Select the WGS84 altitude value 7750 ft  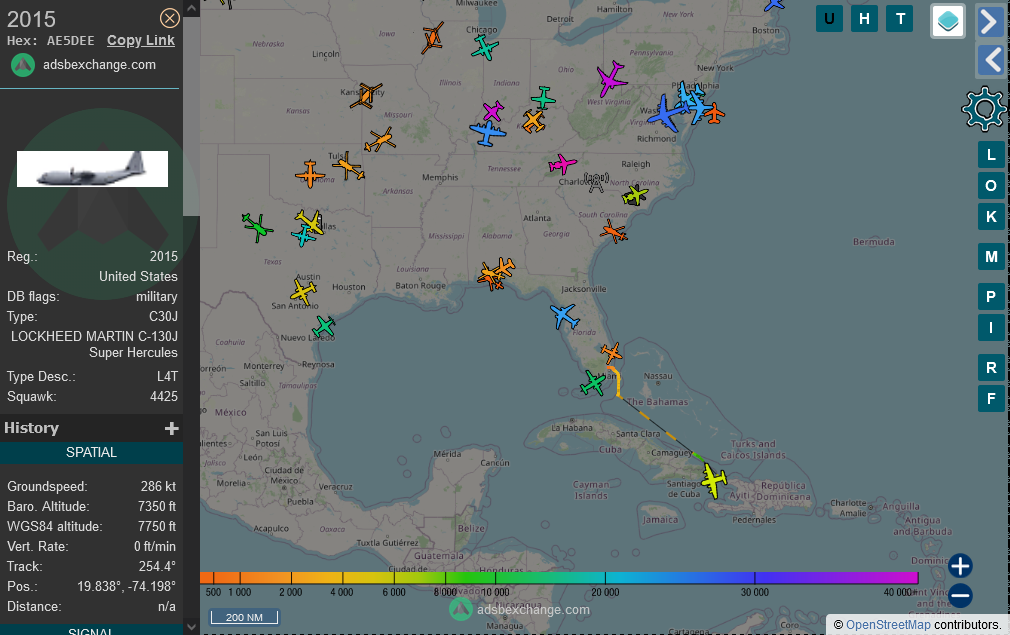click(157, 526)
